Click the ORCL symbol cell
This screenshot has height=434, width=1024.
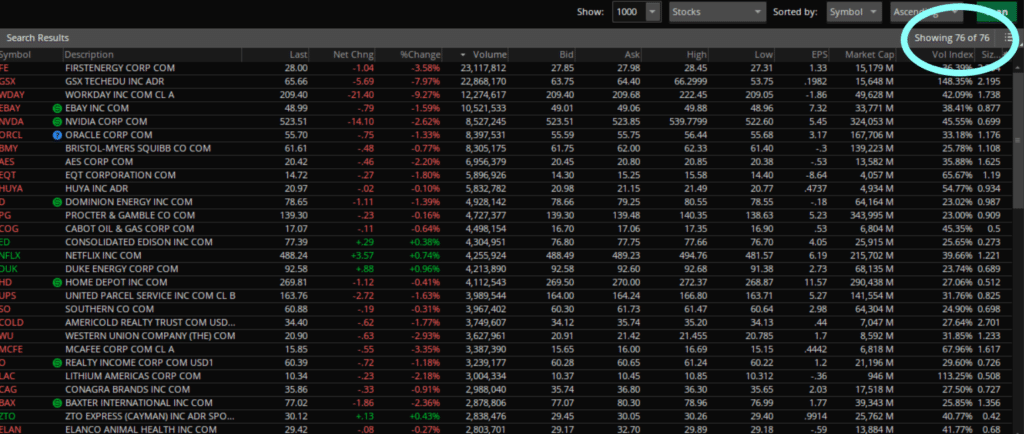tap(12, 135)
